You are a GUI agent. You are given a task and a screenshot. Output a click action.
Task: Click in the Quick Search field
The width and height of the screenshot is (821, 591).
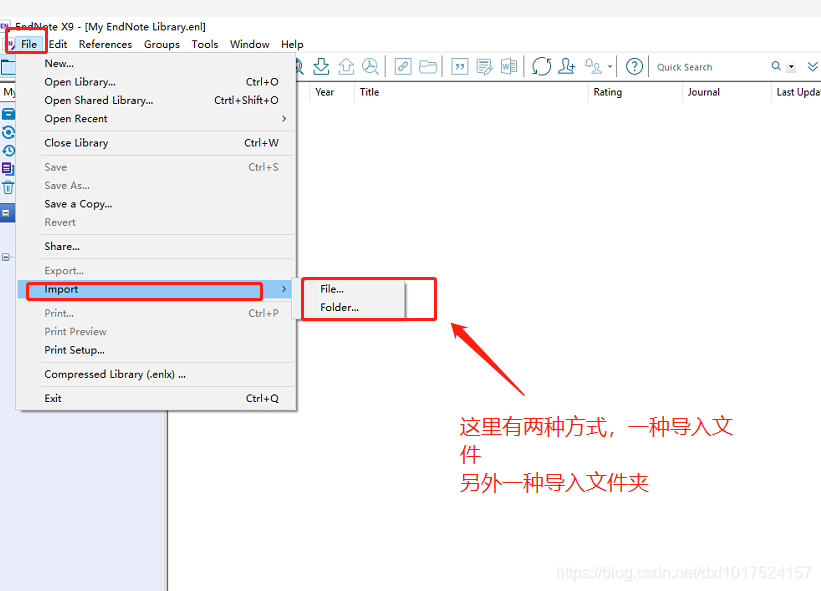711,67
